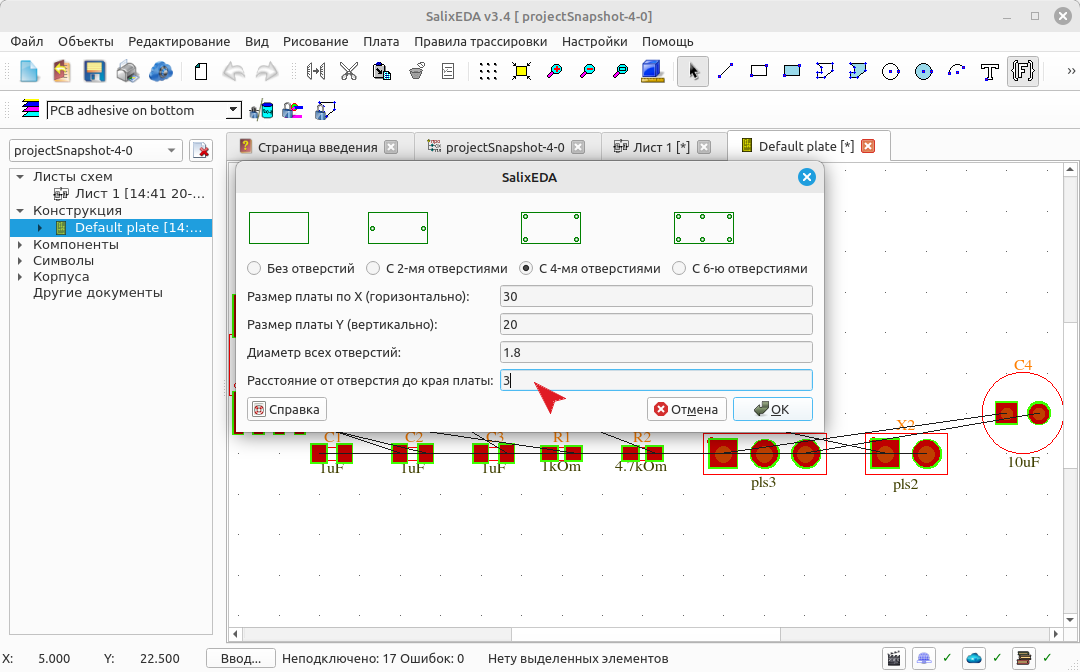This screenshot has height=672, width=1080.
Task: Collapse the 'Листы схем' tree node
Action: point(20,177)
